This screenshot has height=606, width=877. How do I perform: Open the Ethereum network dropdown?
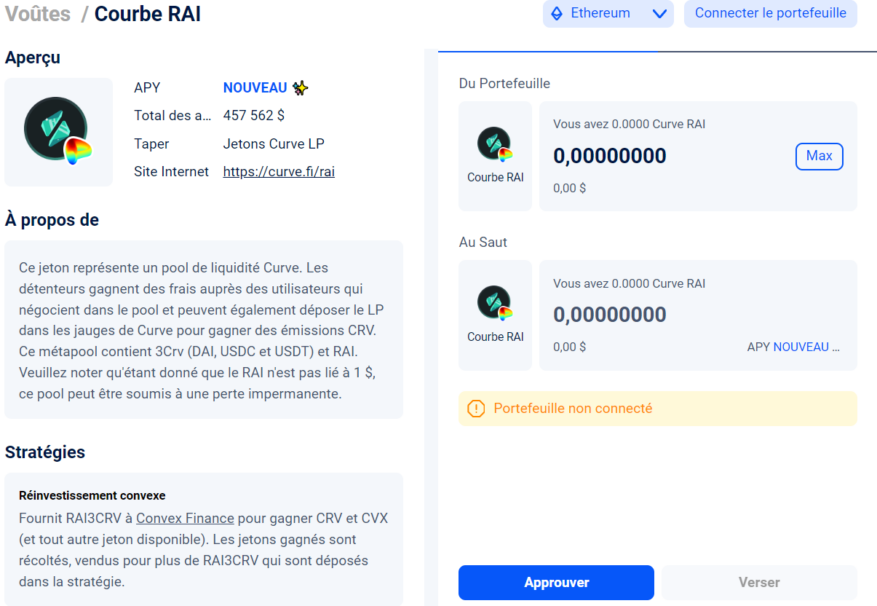(x=658, y=13)
